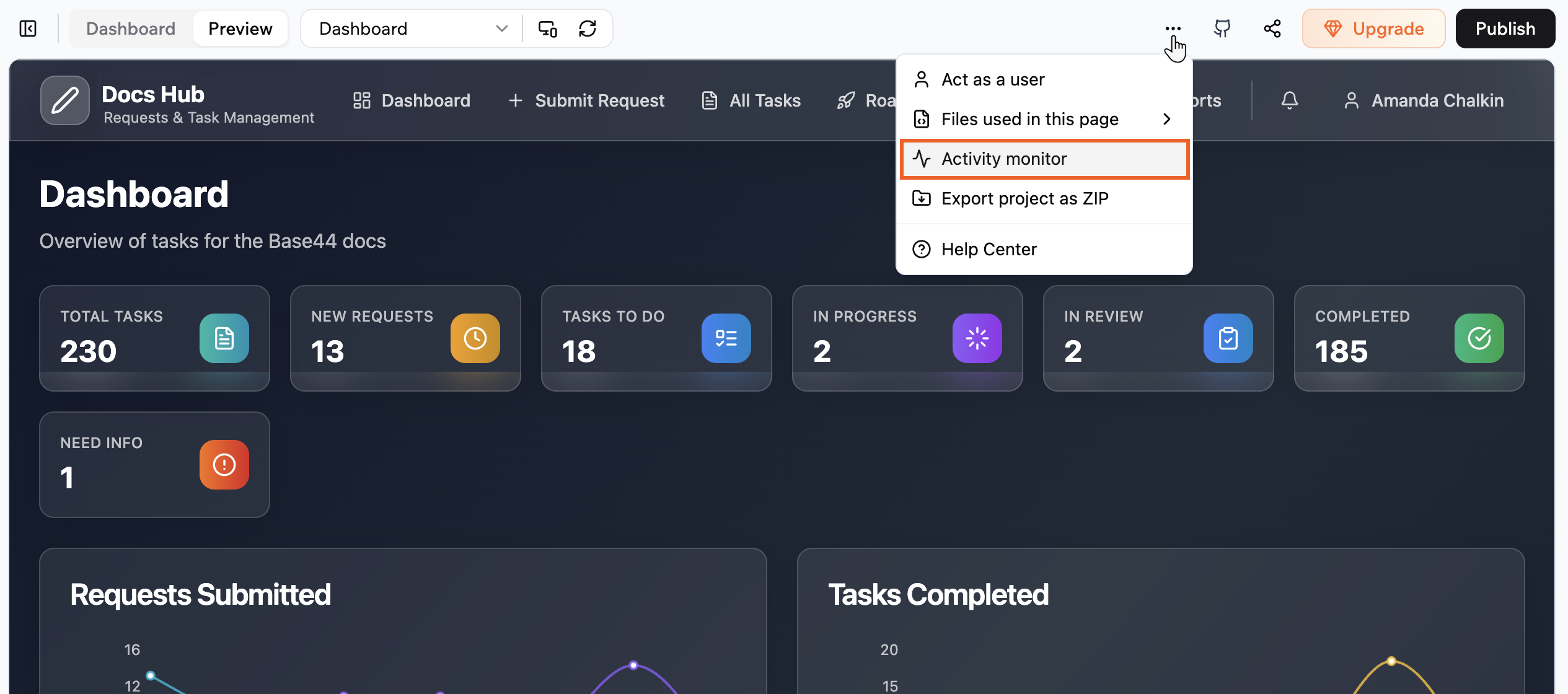Click the device preview icon in the toolbar

click(x=547, y=29)
